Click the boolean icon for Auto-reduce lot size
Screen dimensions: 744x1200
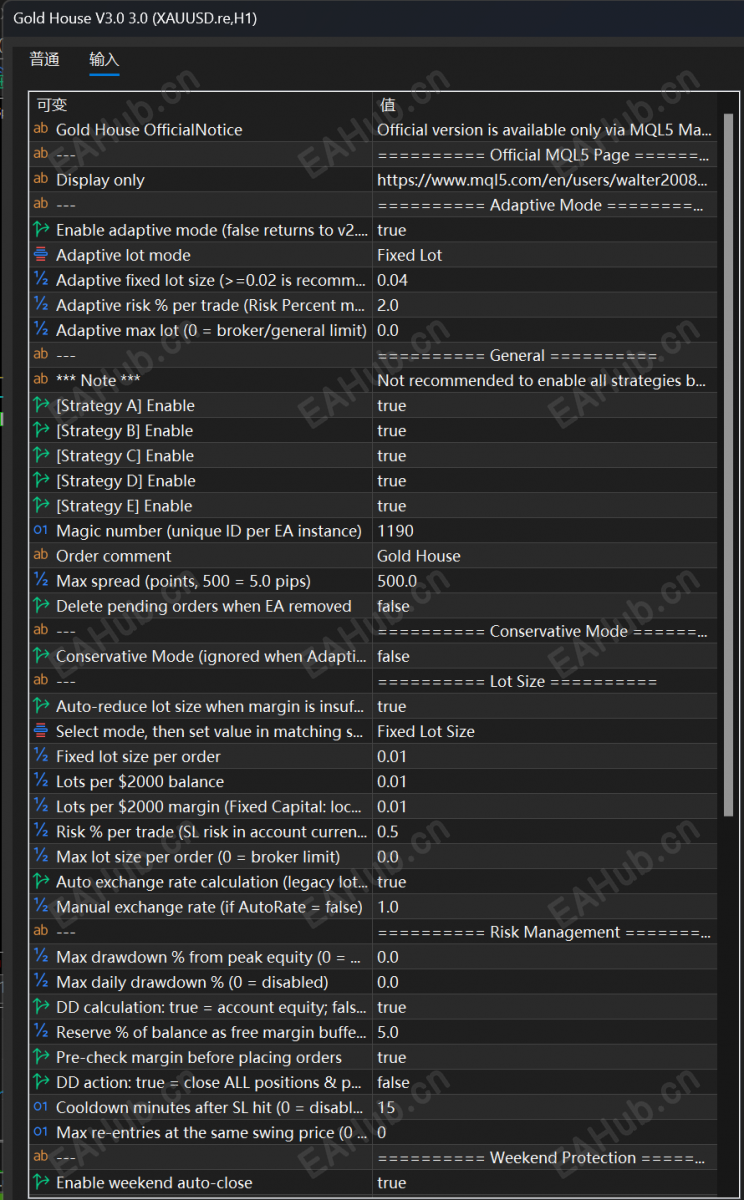(x=41, y=706)
